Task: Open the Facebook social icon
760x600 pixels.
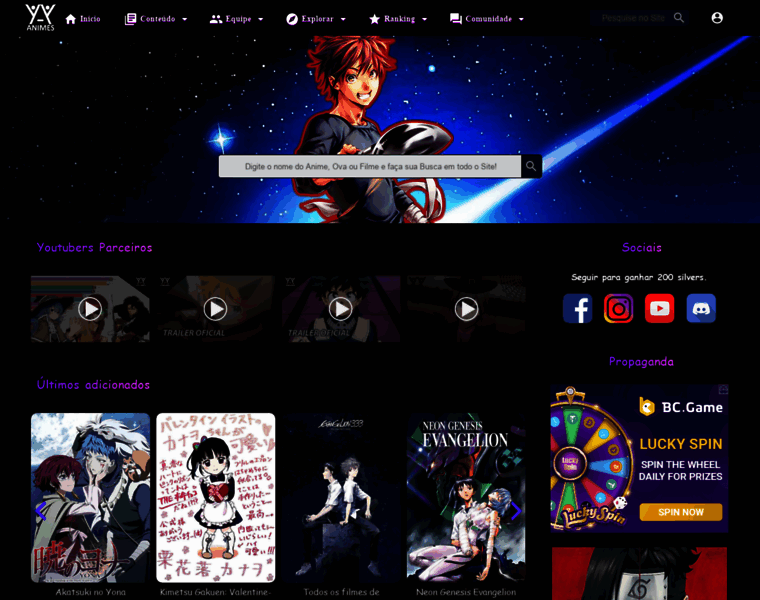Action: click(x=577, y=308)
